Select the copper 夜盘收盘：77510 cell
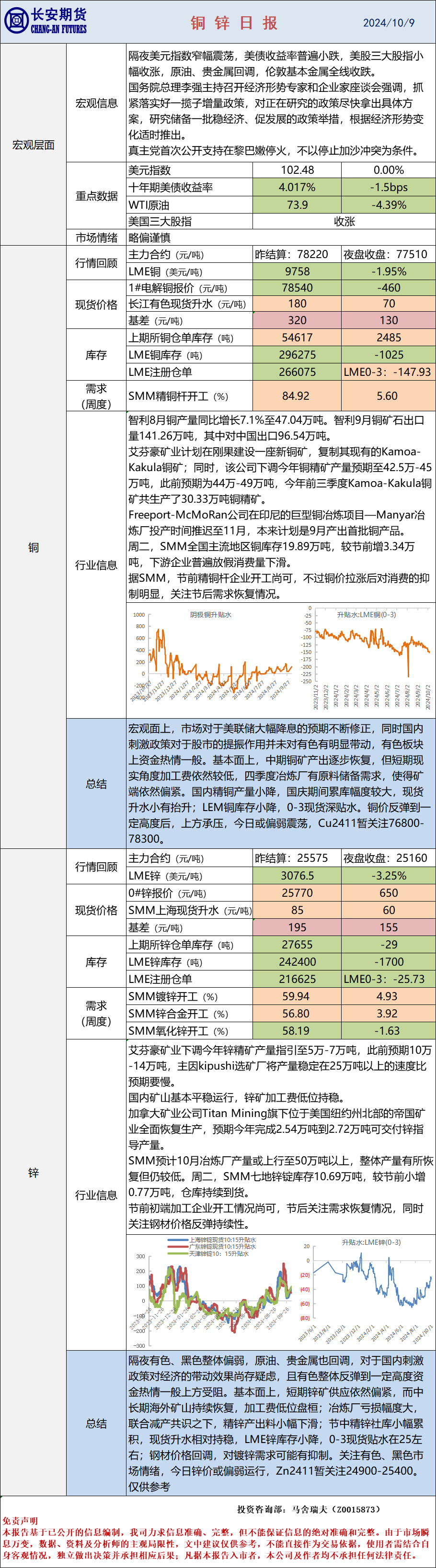 coord(389,254)
